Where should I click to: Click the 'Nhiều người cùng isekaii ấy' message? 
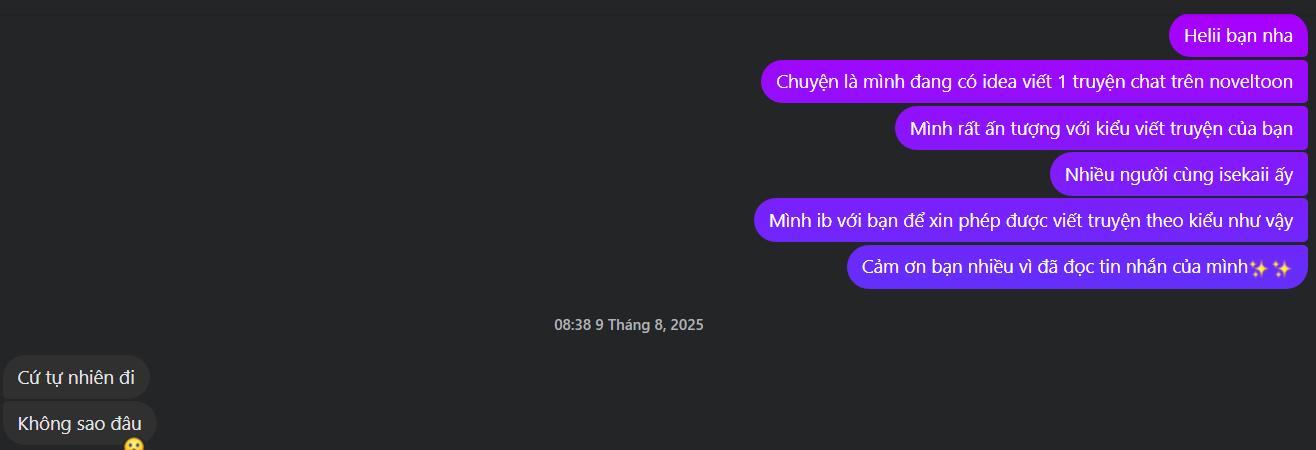pos(1179,174)
